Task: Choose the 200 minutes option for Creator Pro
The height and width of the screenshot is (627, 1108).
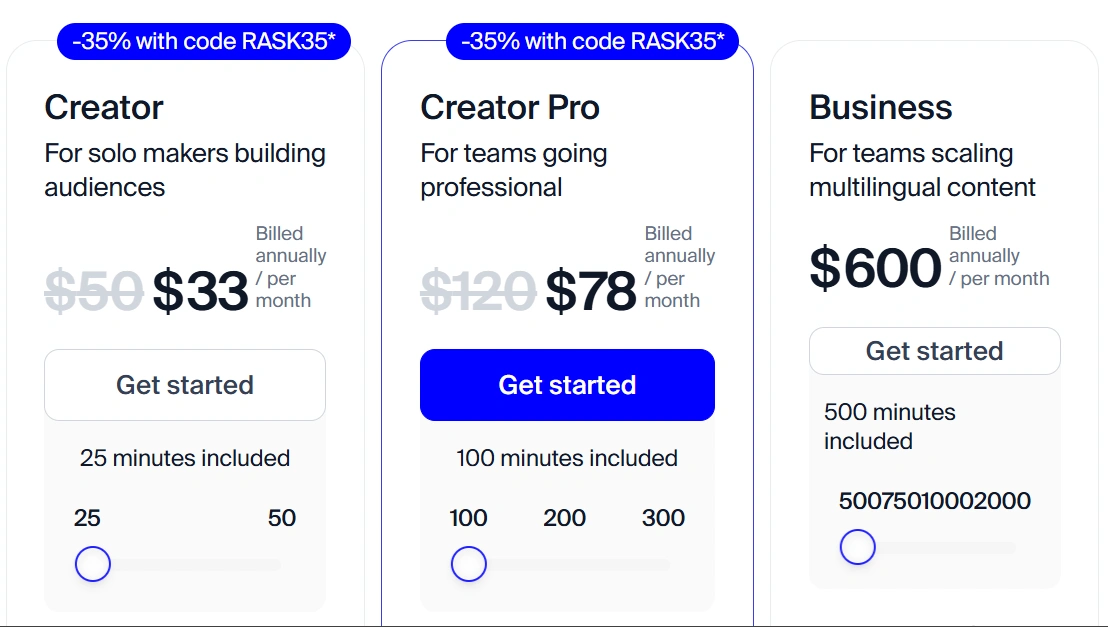Action: pos(565,518)
